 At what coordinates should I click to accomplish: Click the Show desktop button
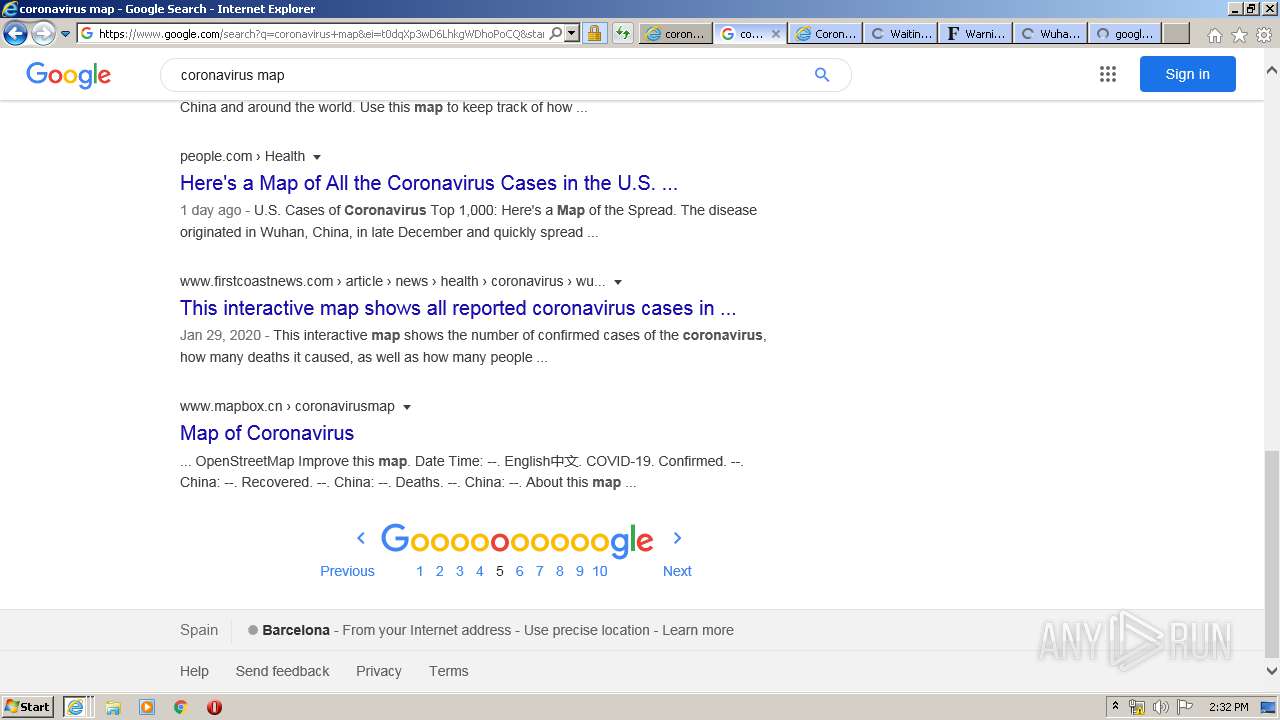pyautogui.click(x=1268, y=707)
